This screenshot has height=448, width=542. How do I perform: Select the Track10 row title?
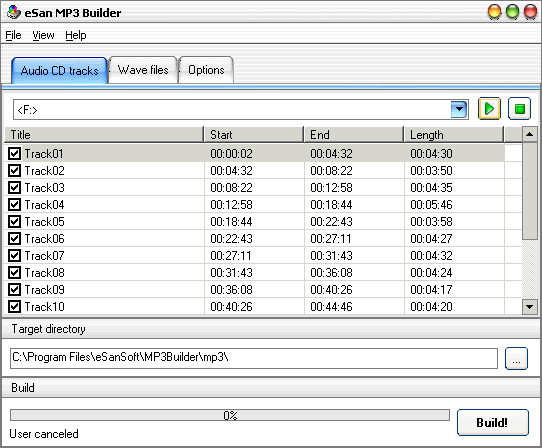click(44, 307)
